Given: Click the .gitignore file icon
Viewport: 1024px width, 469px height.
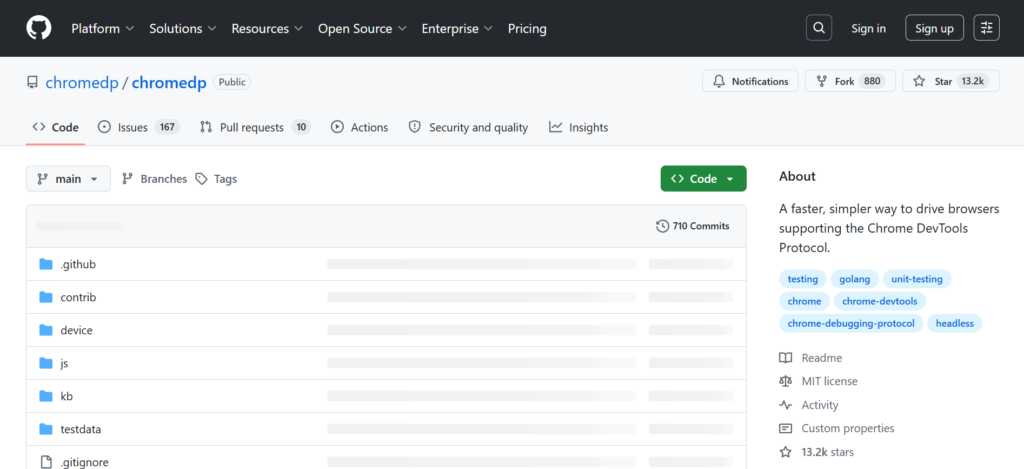Looking at the screenshot, I should pyautogui.click(x=46, y=462).
